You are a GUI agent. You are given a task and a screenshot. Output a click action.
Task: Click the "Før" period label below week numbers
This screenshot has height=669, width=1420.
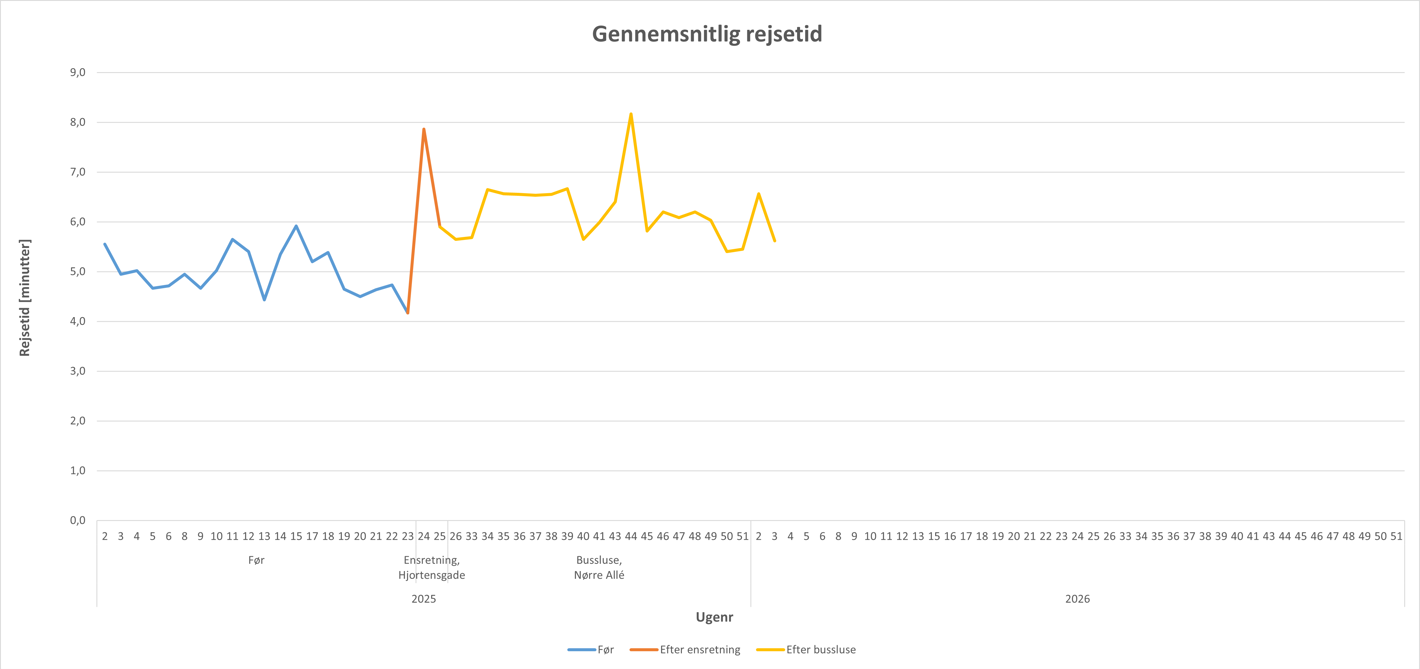click(x=256, y=560)
